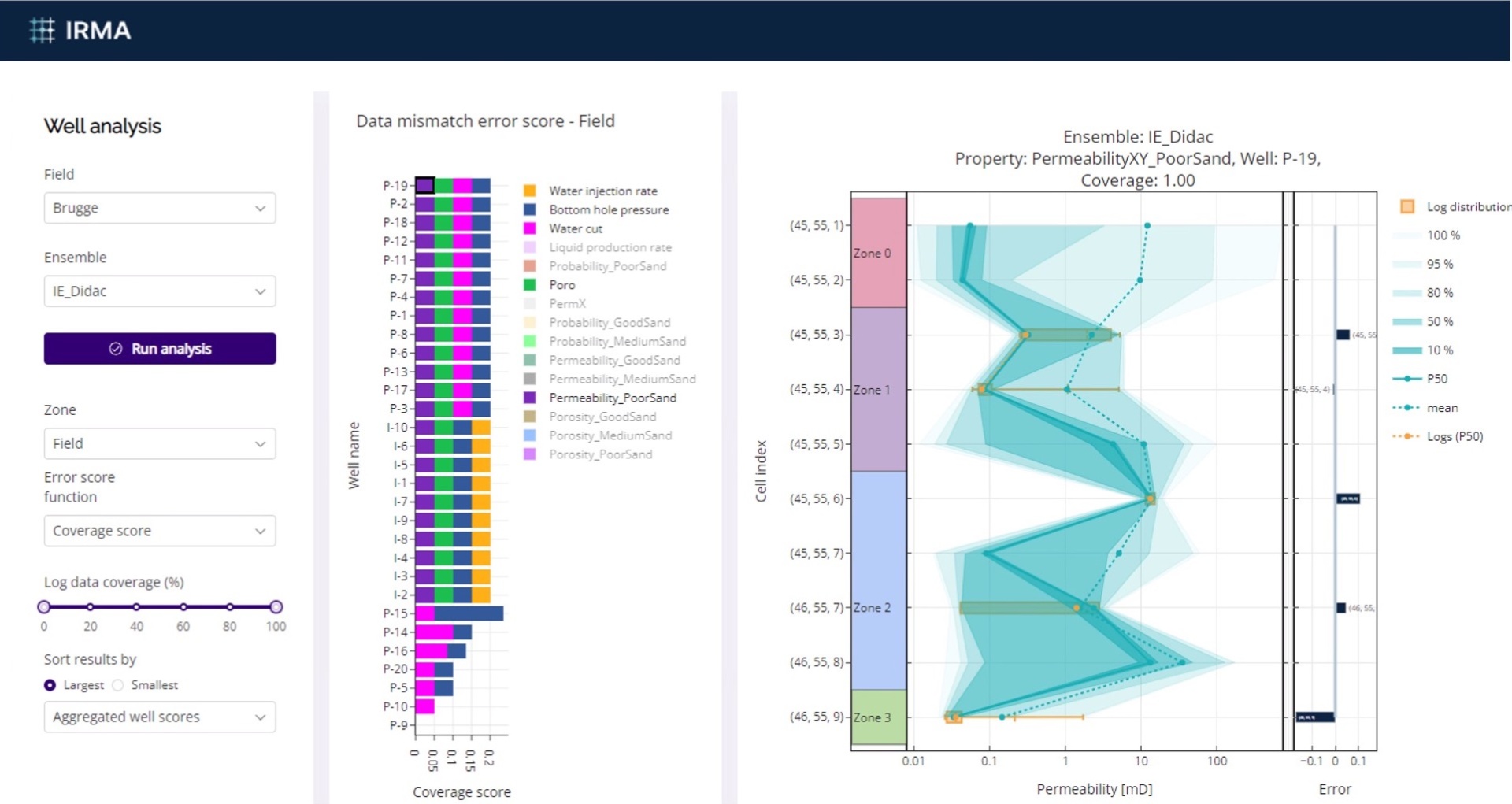Click the right handle of coverage slider
The width and height of the screenshot is (1512, 804).
click(x=276, y=607)
